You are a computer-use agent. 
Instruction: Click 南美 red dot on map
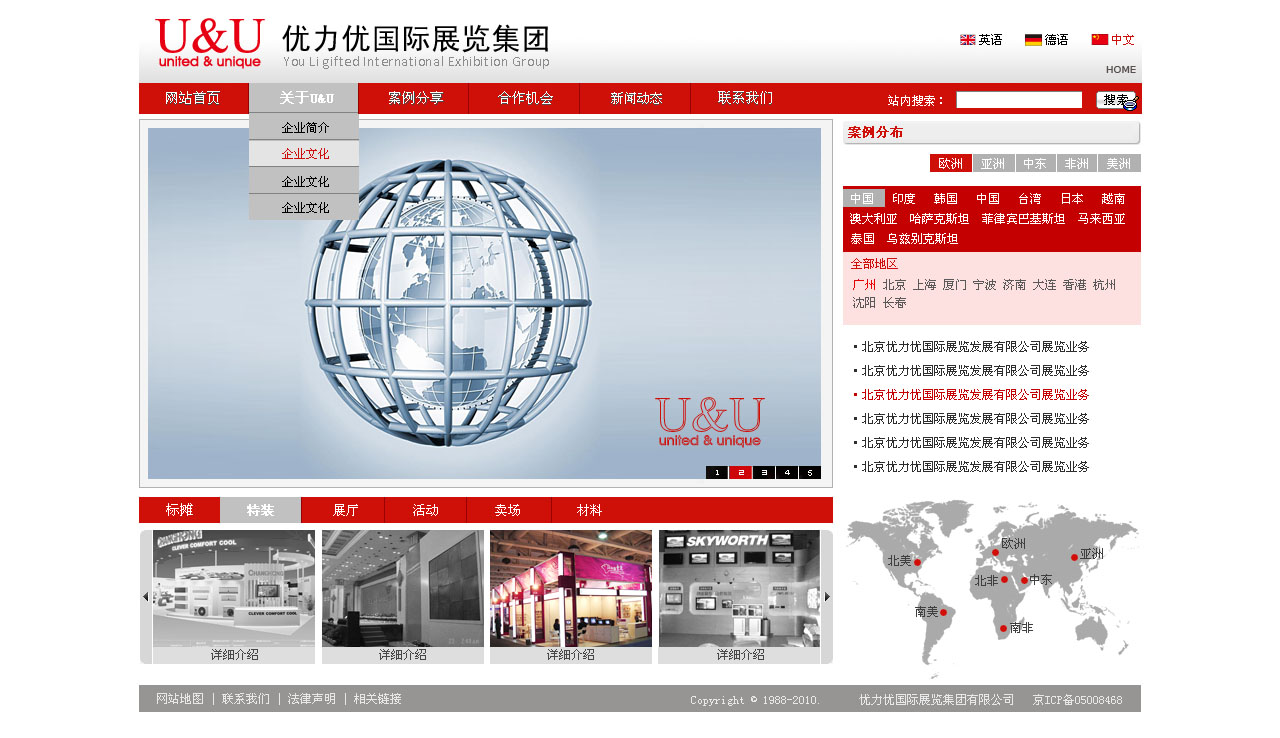click(943, 612)
